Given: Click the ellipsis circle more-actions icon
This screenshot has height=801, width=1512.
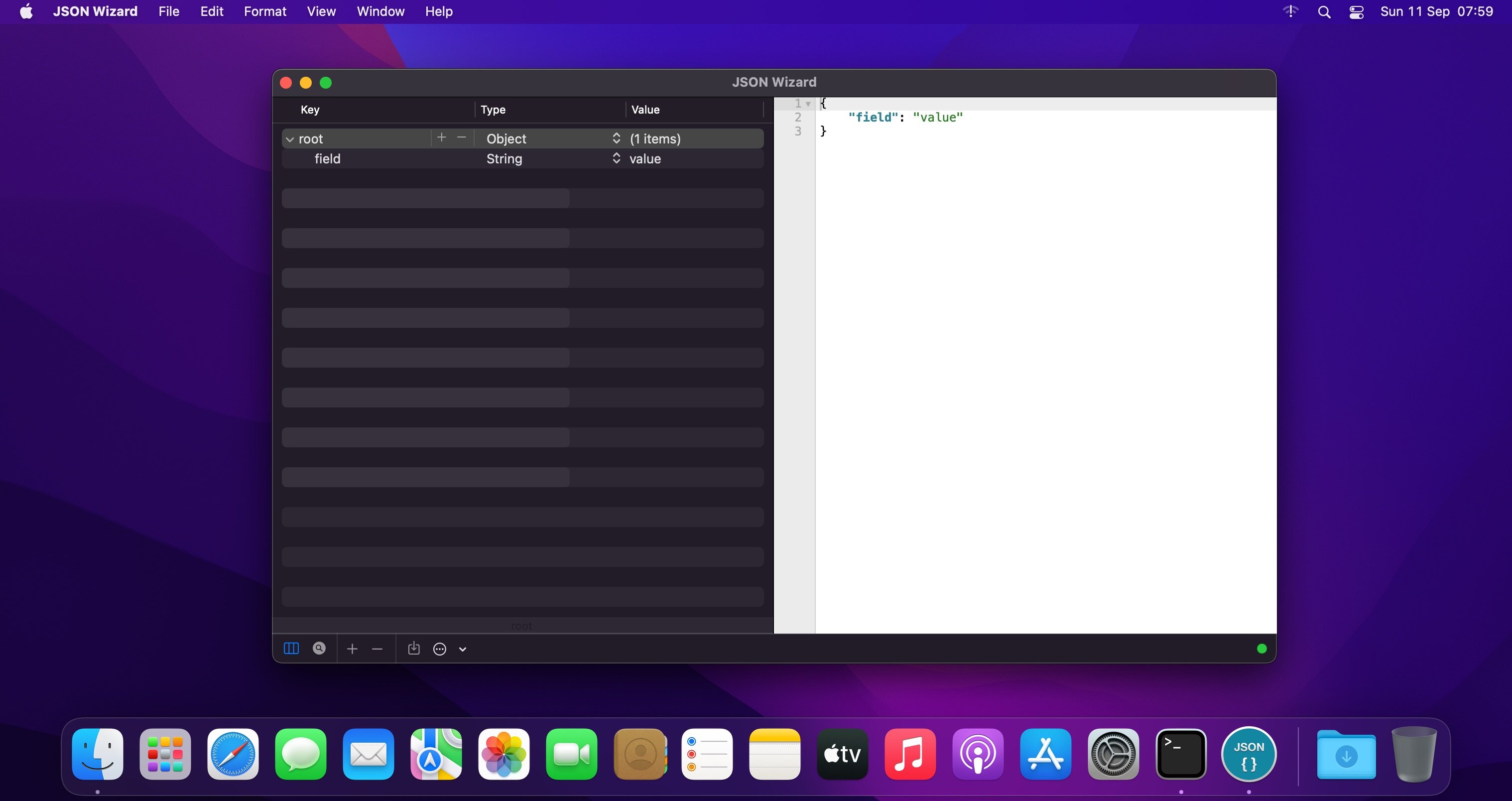Looking at the screenshot, I should click(x=440, y=649).
